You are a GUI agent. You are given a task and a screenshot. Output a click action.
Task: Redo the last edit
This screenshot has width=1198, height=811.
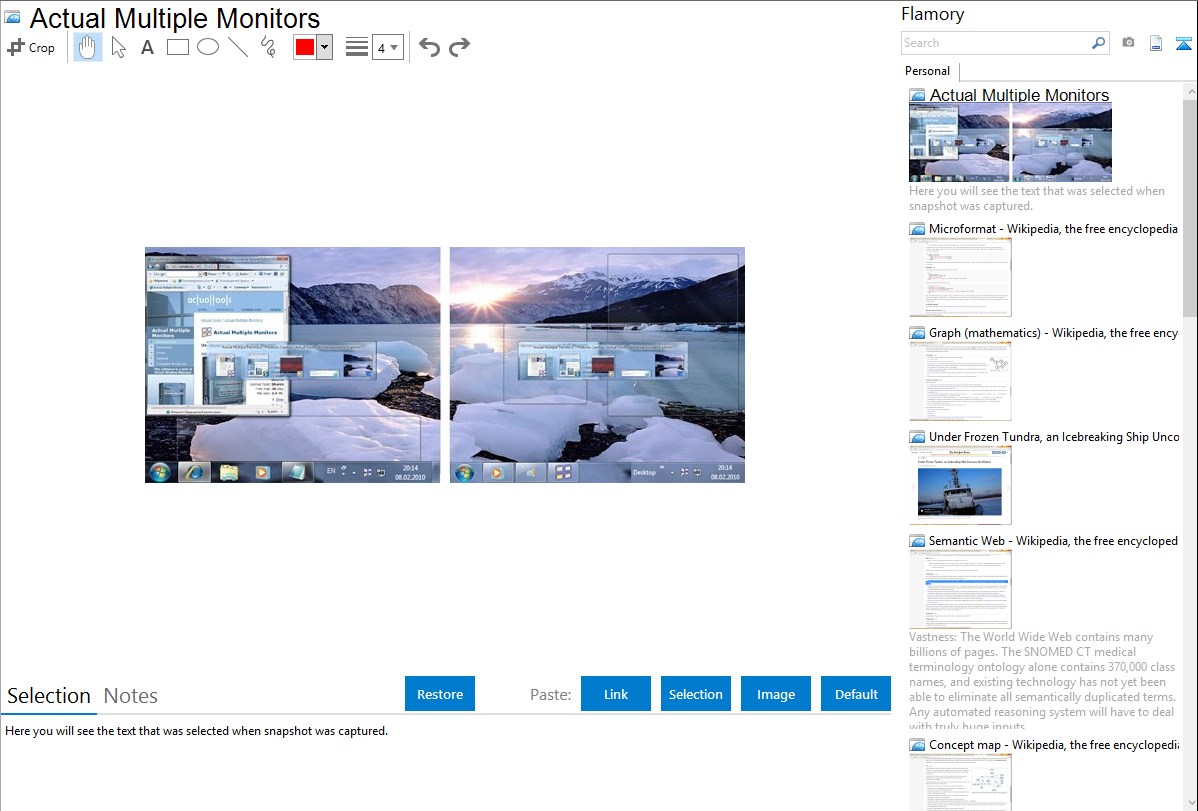(x=459, y=47)
